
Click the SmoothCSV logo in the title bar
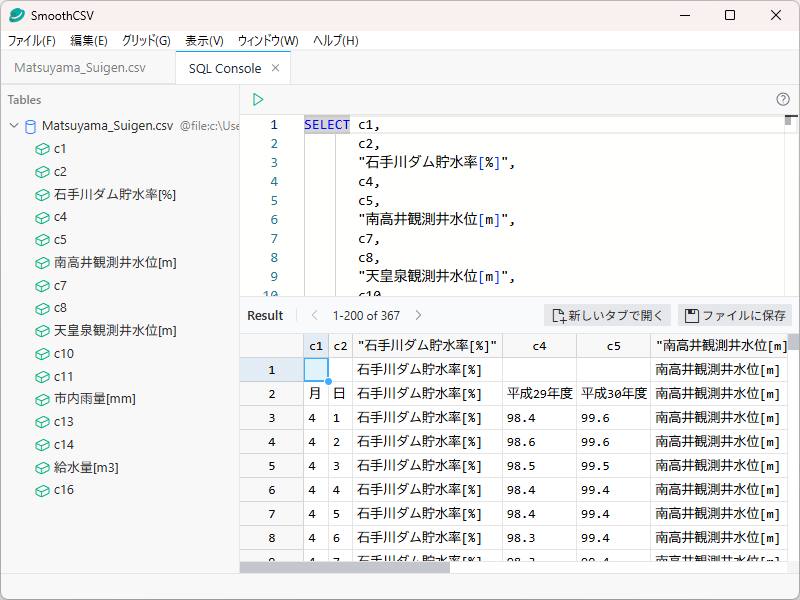(x=16, y=15)
